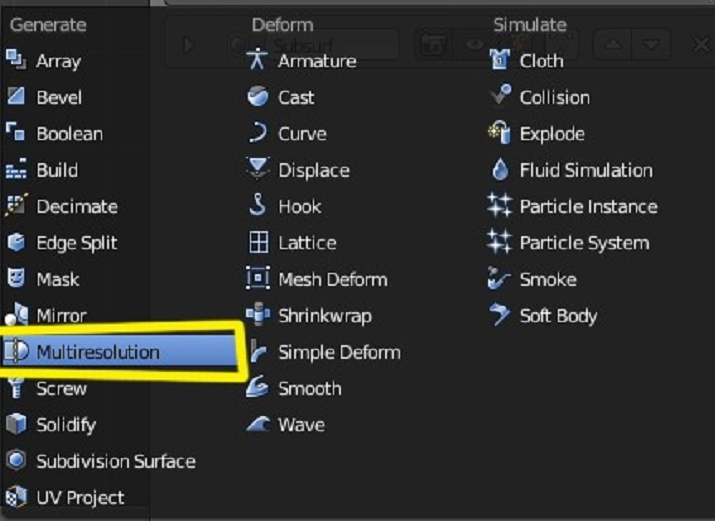
Task: Move Subsurf modifier up with arrow
Action: click(612, 45)
